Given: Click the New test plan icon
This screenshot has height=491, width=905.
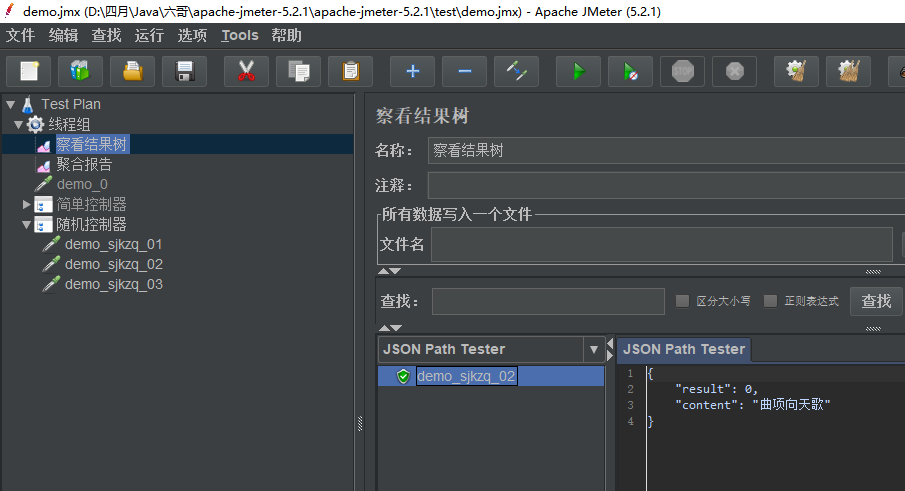Looking at the screenshot, I should pyautogui.click(x=29, y=72).
